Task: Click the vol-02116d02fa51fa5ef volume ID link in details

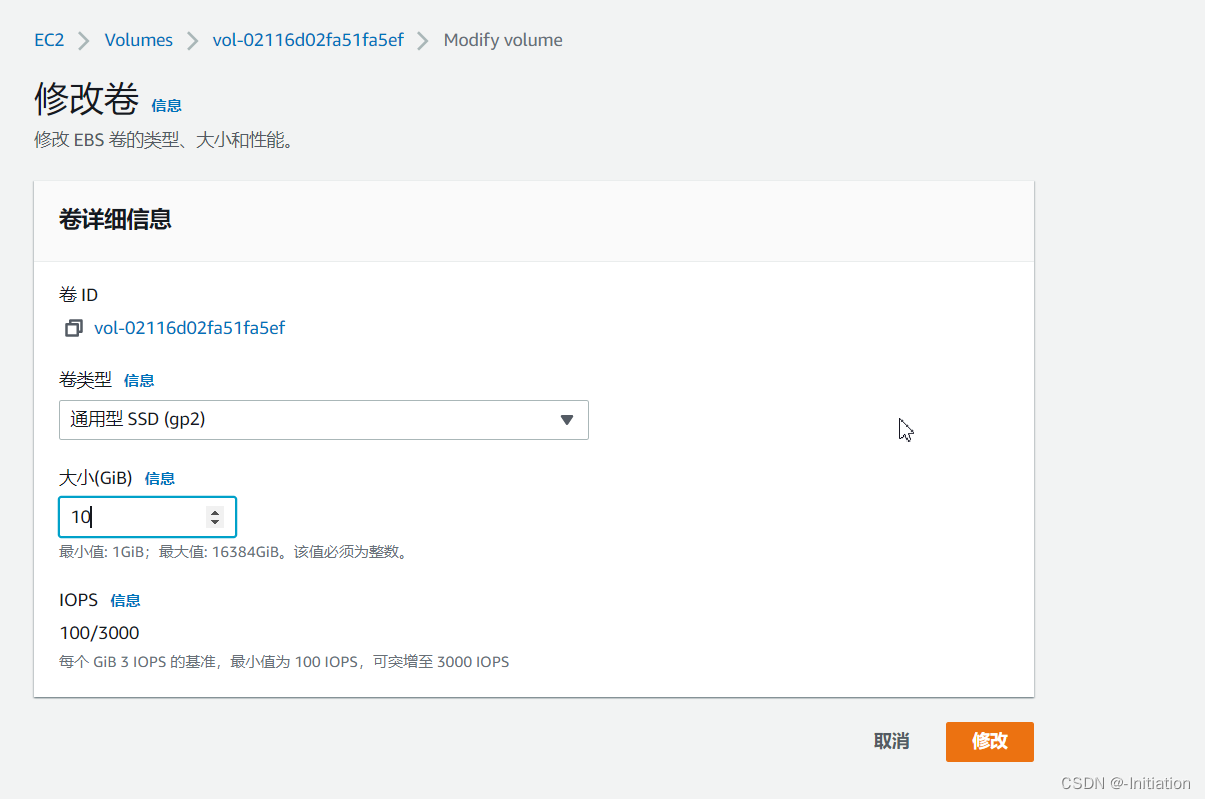Action: 190,328
